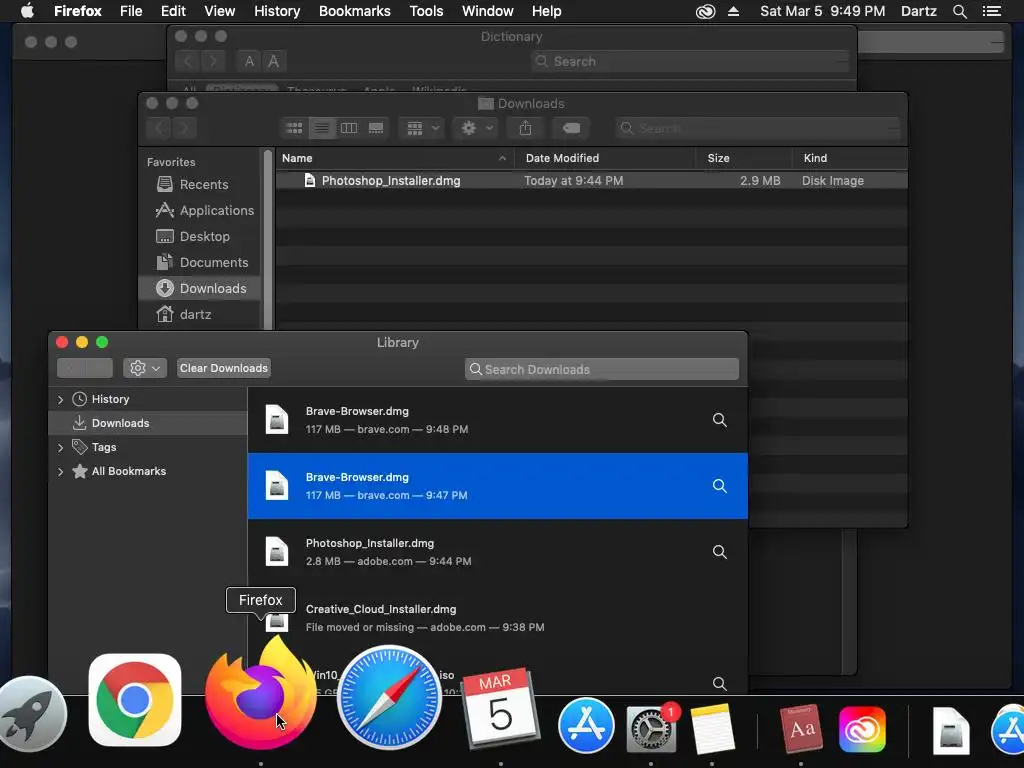
Task: Open Launchpad rocket icon in Dock
Action: pyautogui.click(x=33, y=714)
